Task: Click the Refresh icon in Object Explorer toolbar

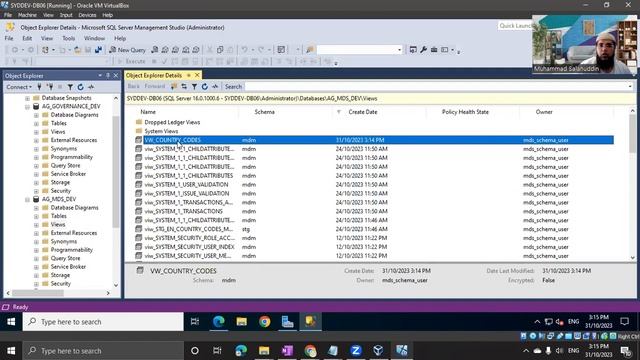Action: coord(80,87)
